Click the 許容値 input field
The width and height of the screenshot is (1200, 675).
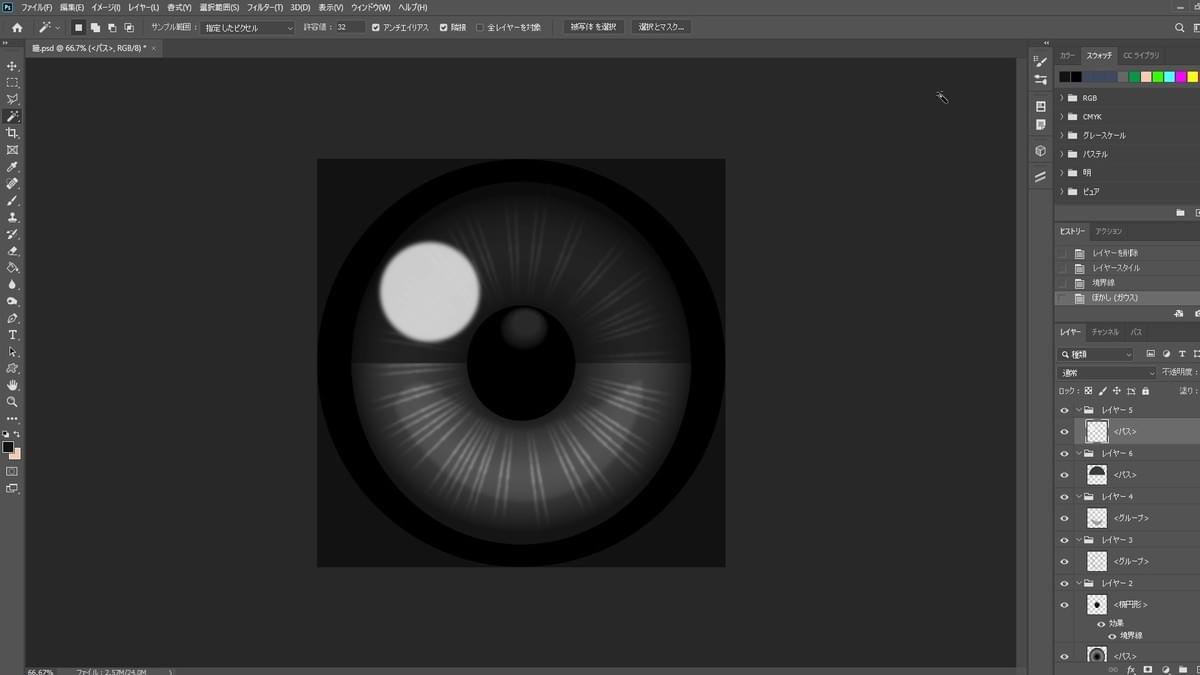350,28
